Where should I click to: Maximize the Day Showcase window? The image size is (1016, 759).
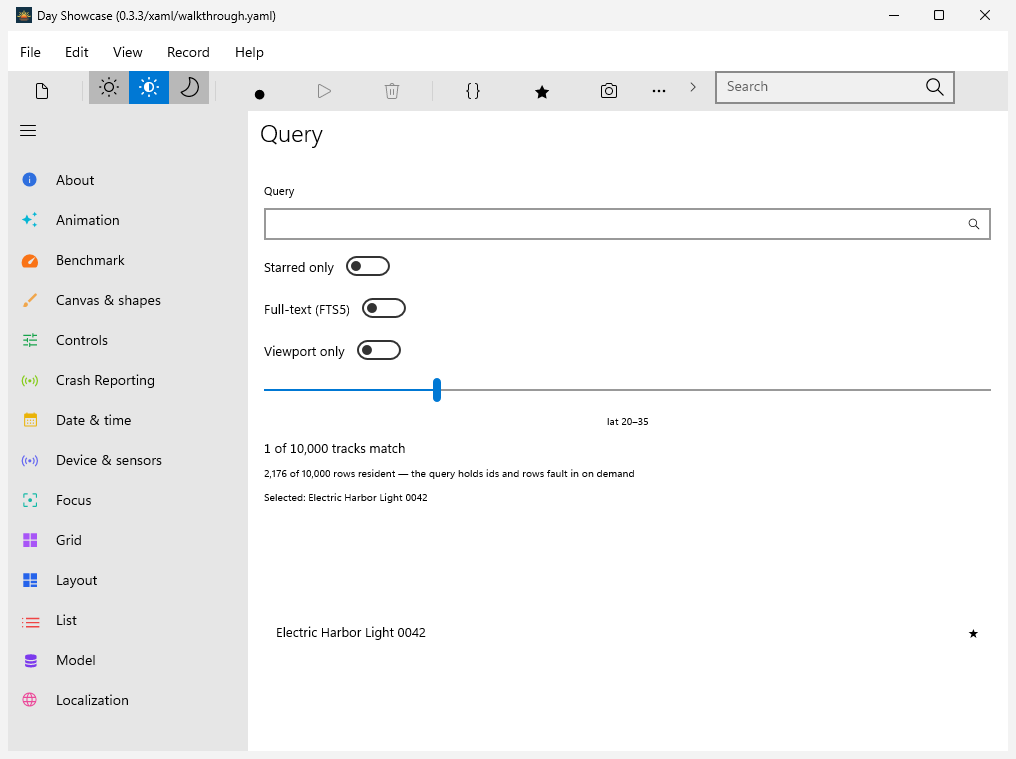(938, 15)
